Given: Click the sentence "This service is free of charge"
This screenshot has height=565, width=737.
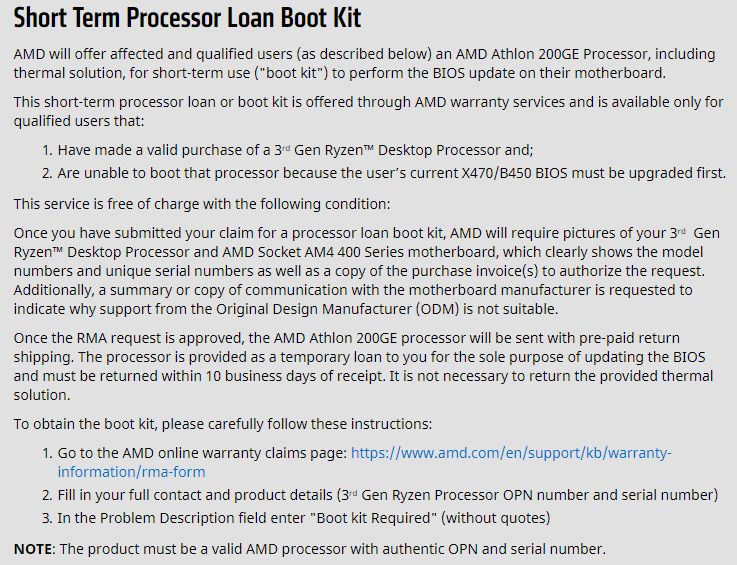Looking at the screenshot, I should pos(201,204).
